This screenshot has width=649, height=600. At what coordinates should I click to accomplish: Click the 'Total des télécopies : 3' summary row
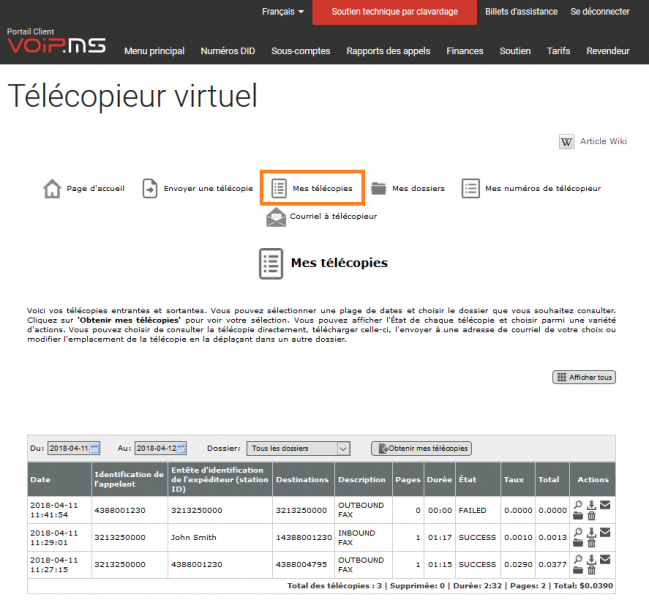(322, 586)
